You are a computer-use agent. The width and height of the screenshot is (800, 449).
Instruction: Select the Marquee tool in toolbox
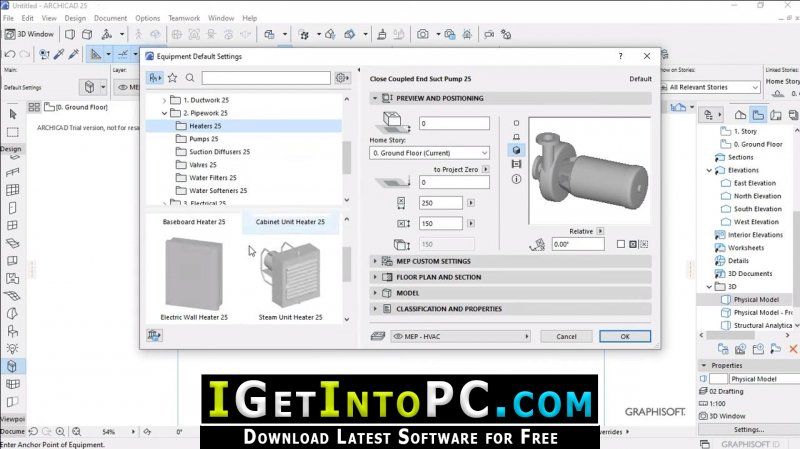pyautogui.click(x=13, y=133)
